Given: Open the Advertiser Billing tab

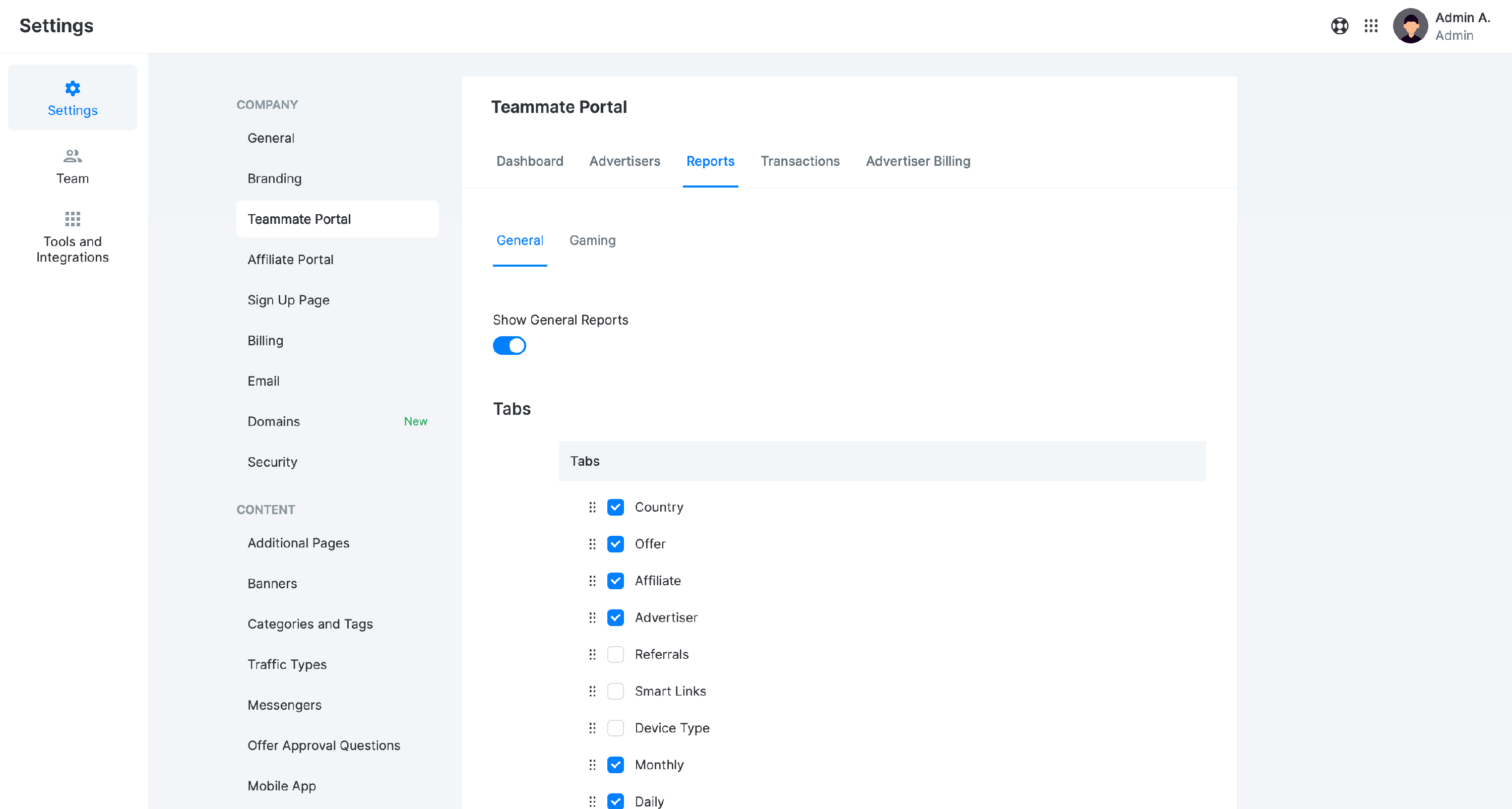Looking at the screenshot, I should point(918,161).
